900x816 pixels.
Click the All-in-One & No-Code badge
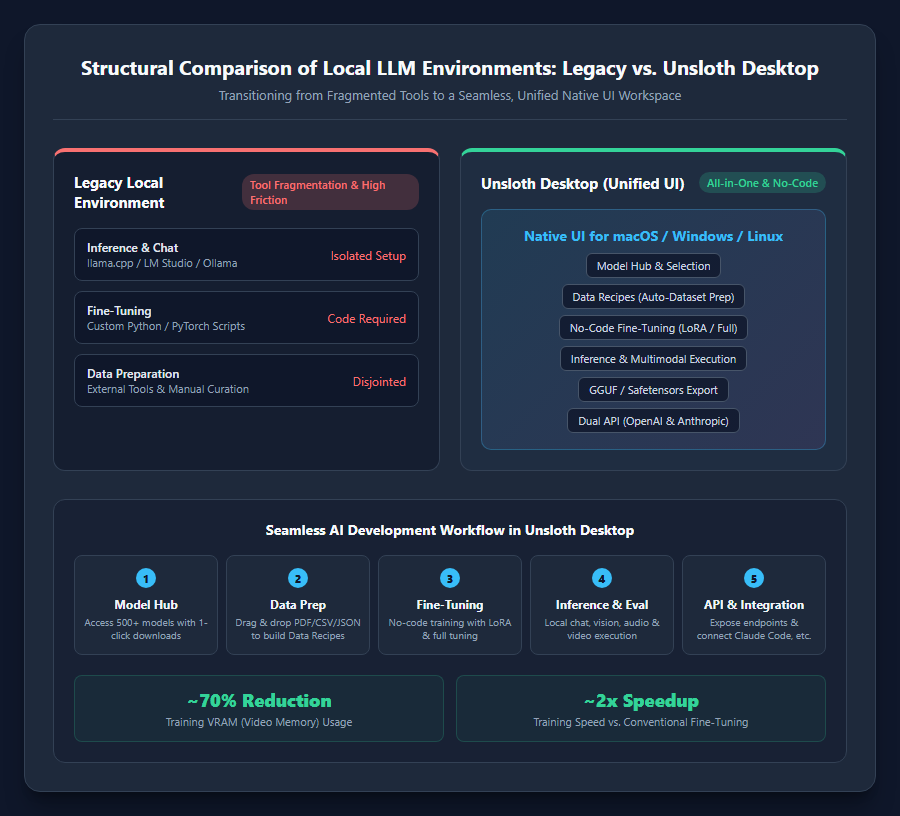pos(762,183)
